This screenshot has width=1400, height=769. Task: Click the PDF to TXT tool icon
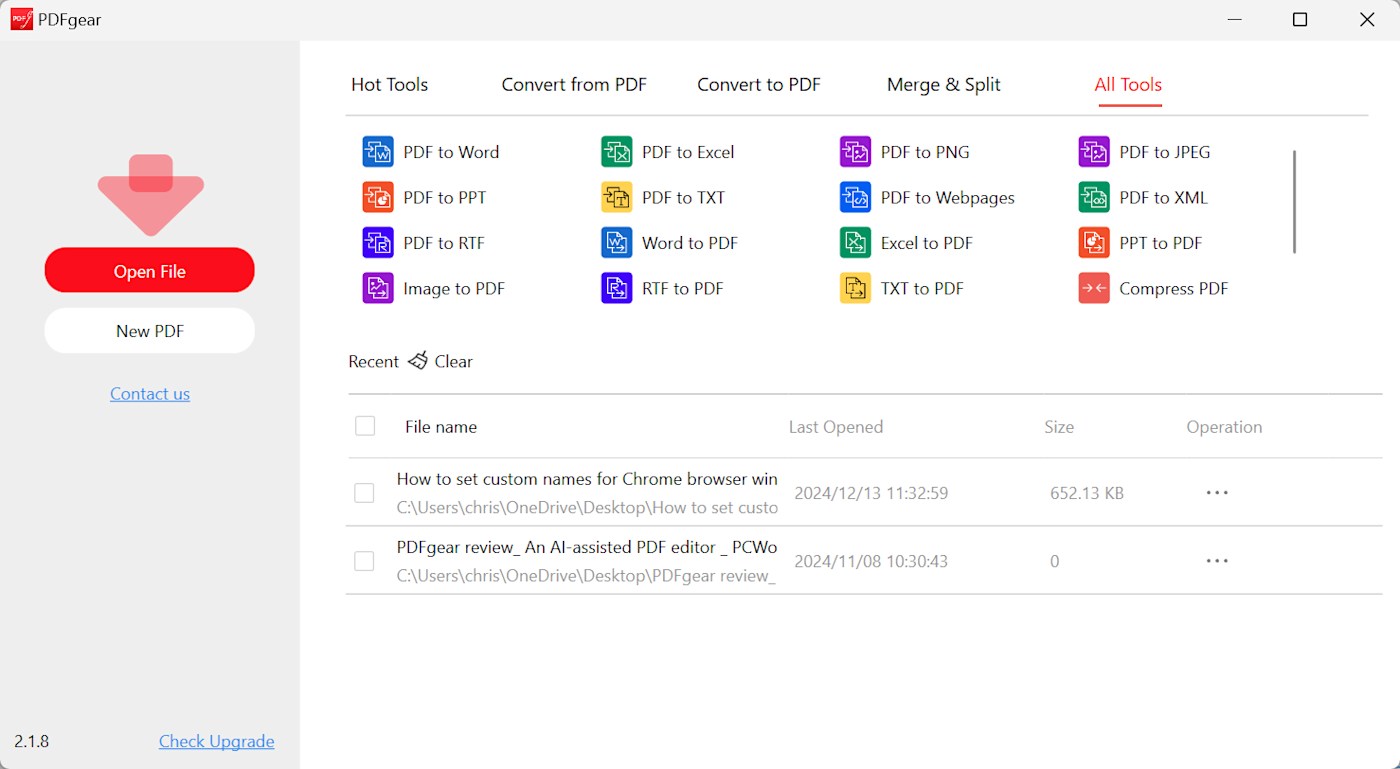tap(616, 197)
